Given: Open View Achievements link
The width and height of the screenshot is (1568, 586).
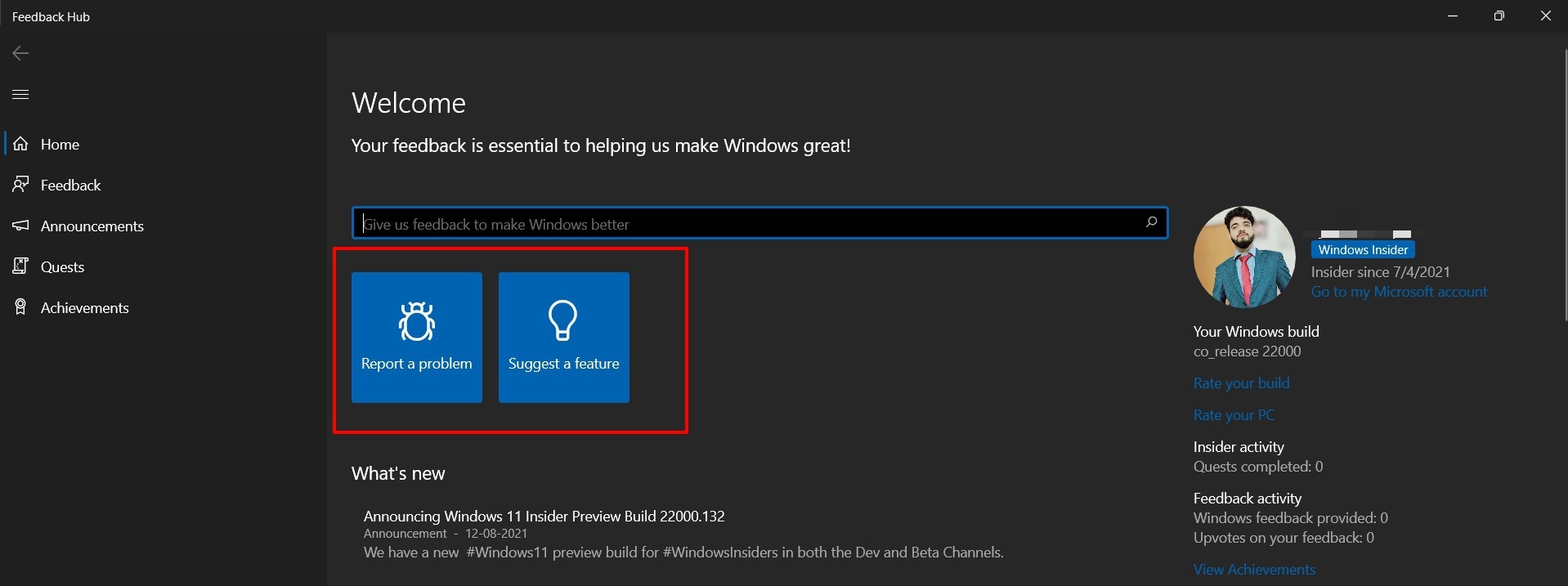Looking at the screenshot, I should pyautogui.click(x=1254, y=570).
